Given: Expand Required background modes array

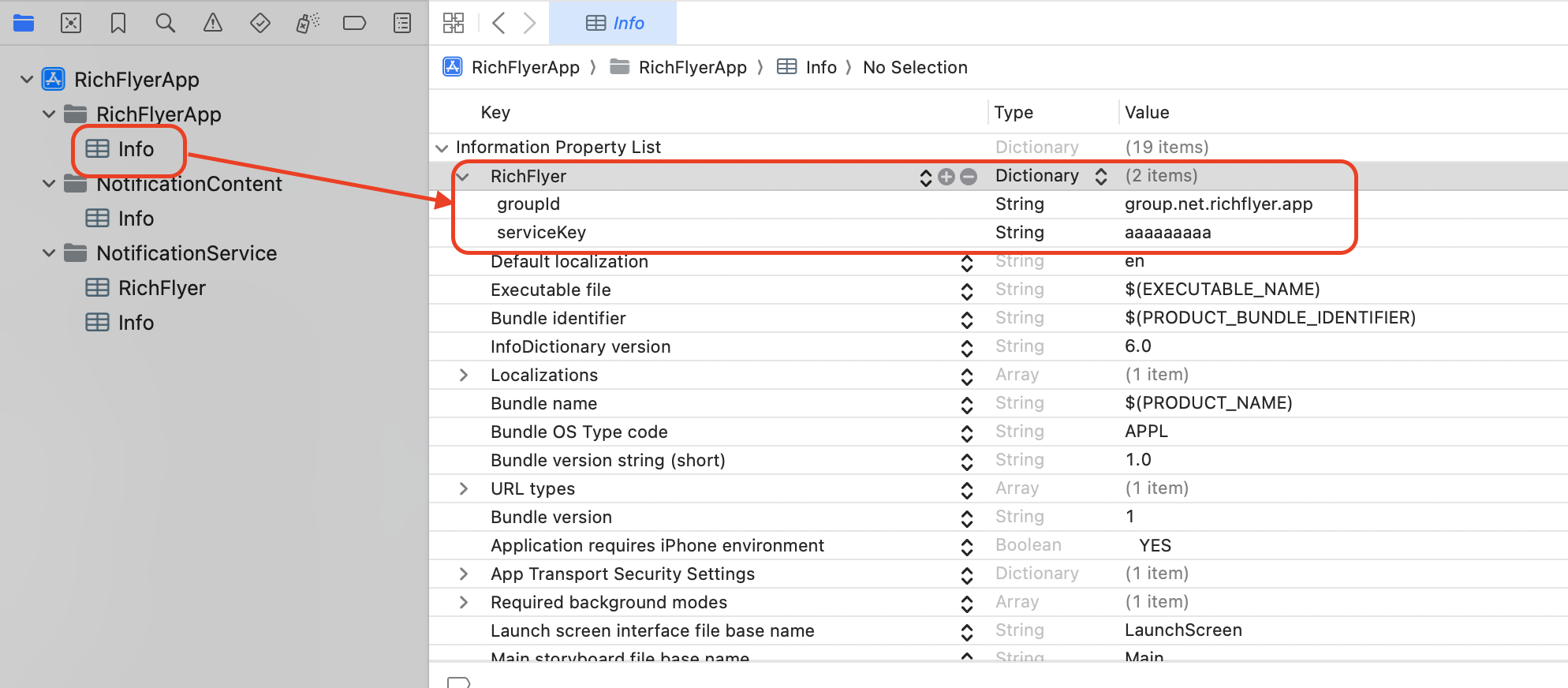Looking at the screenshot, I should point(464,603).
